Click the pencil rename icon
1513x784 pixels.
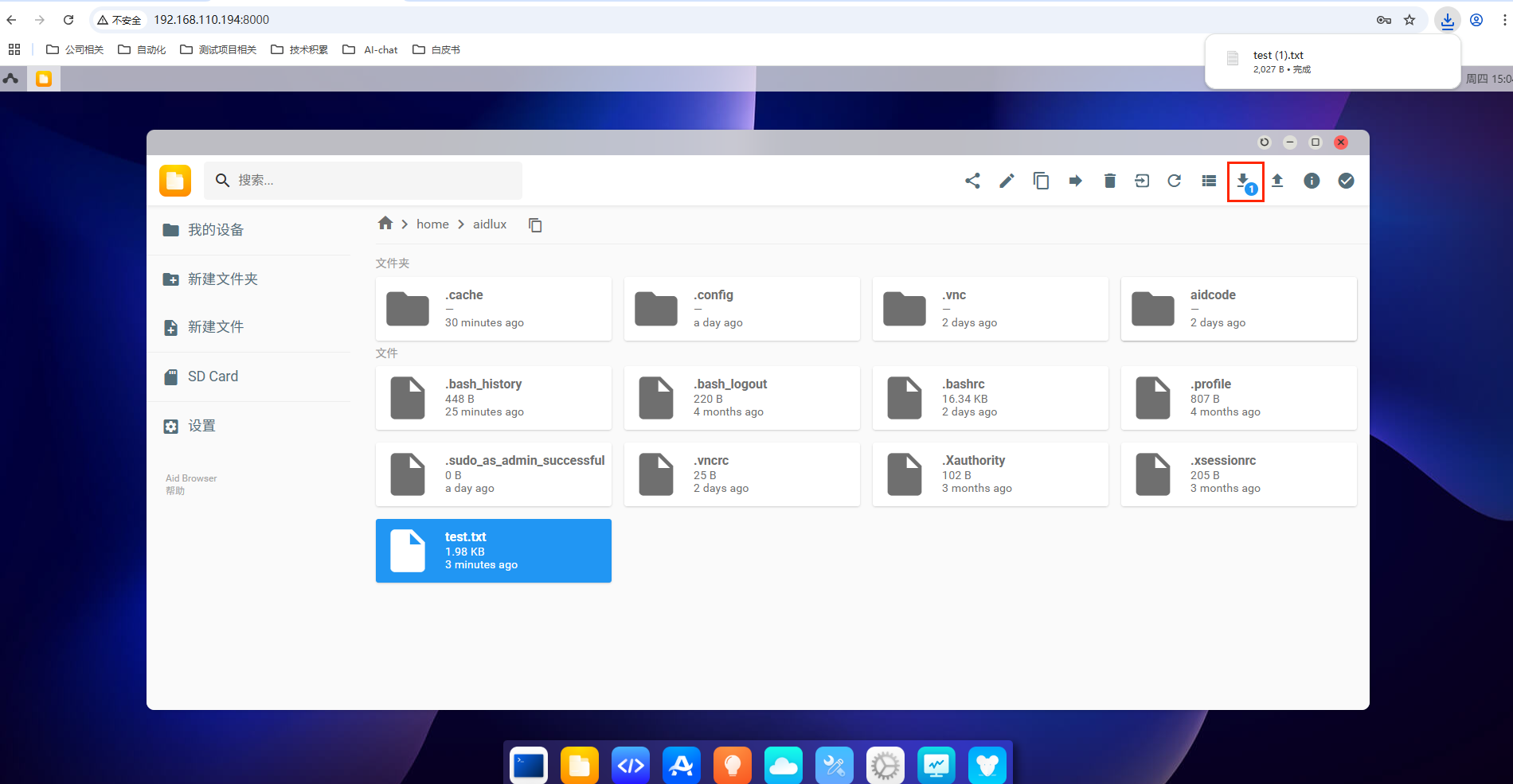point(1007,181)
